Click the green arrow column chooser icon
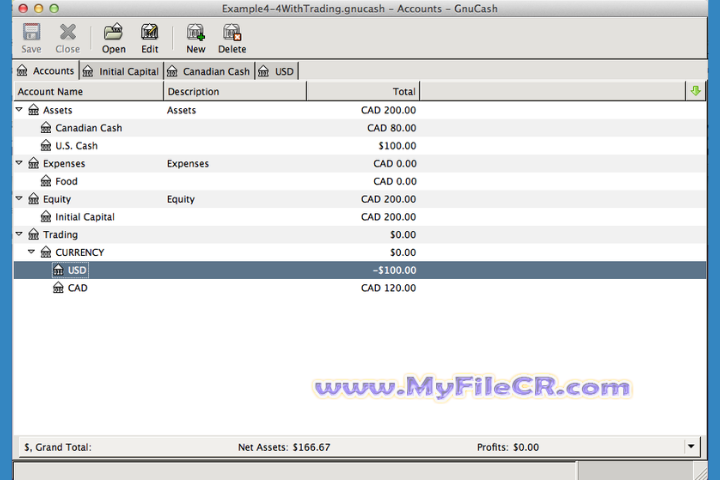The height and width of the screenshot is (480, 720). [x=695, y=91]
